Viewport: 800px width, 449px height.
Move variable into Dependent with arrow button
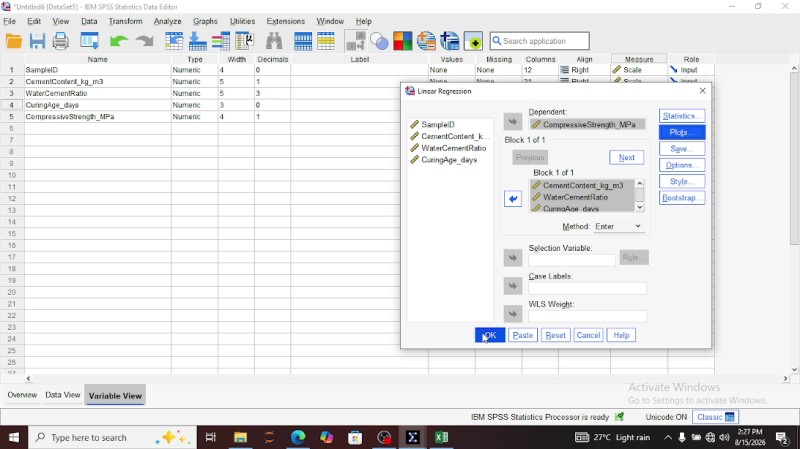[513, 121]
